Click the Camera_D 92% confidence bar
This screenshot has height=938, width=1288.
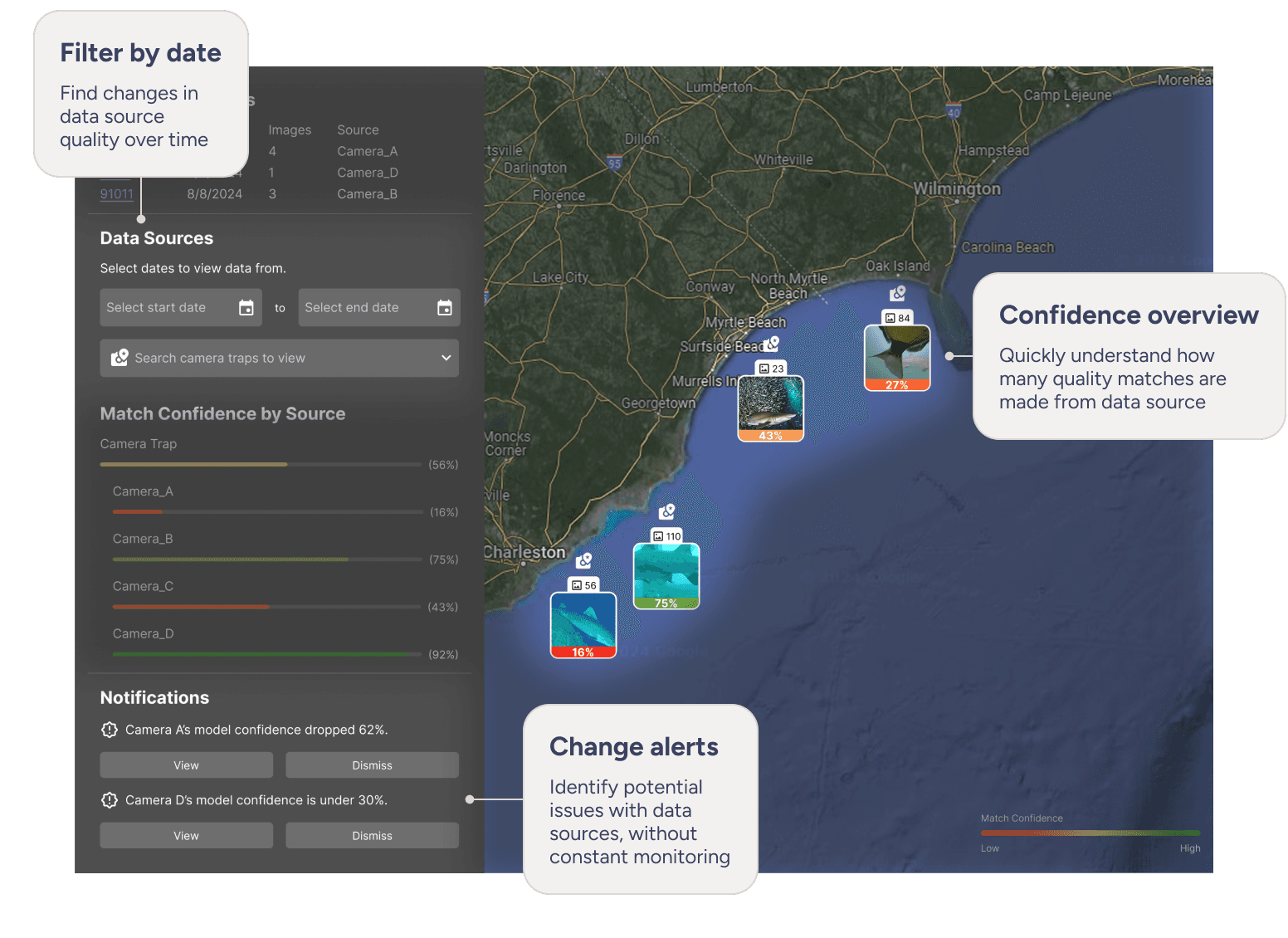(x=267, y=654)
